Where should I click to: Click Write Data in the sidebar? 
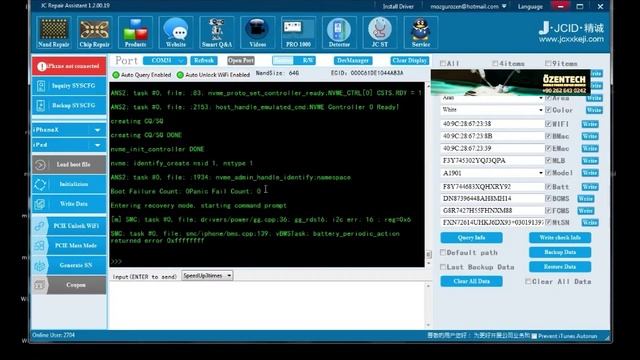(x=69, y=204)
